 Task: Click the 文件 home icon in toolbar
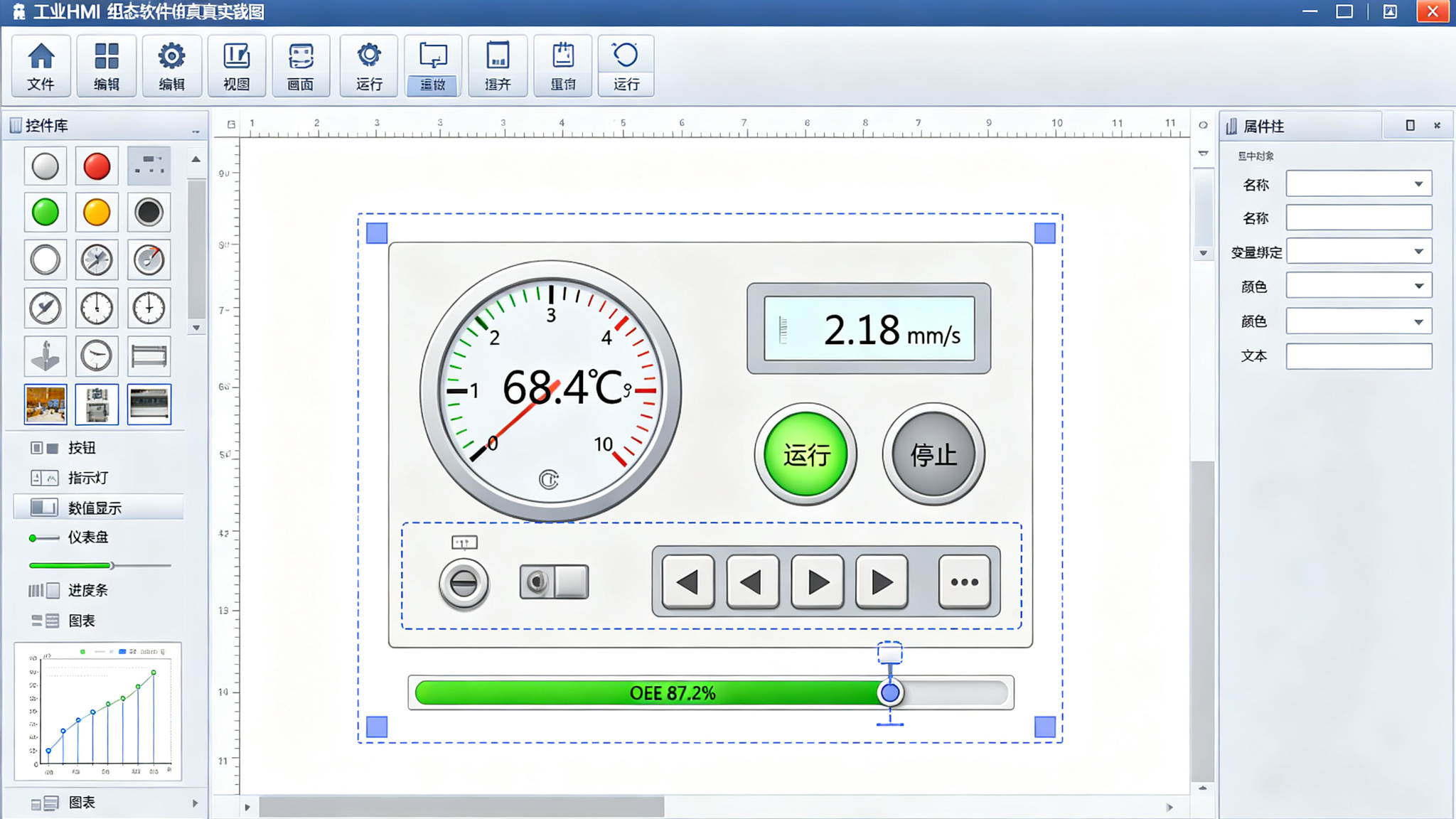point(41,65)
